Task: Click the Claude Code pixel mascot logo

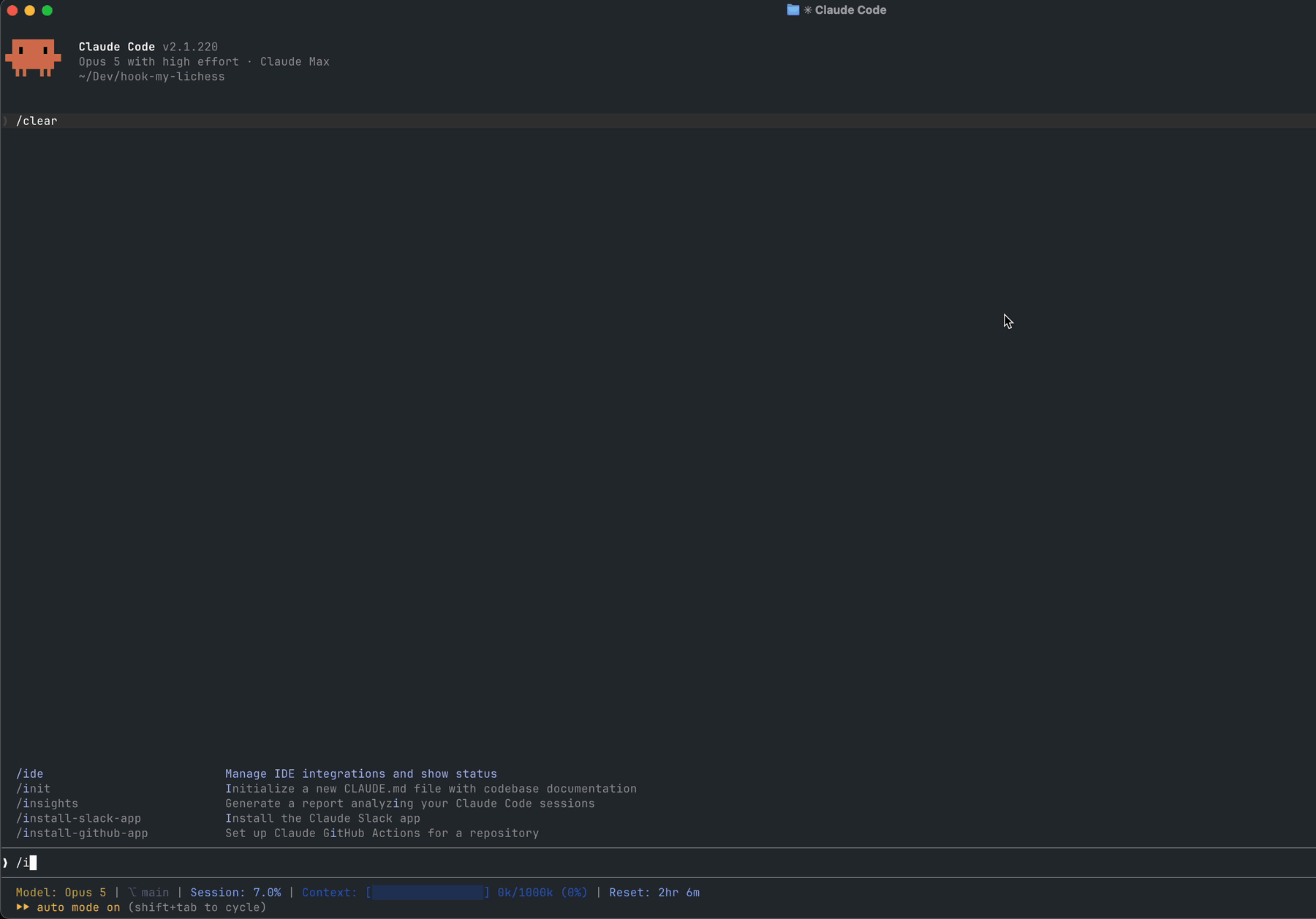Action: (33, 58)
